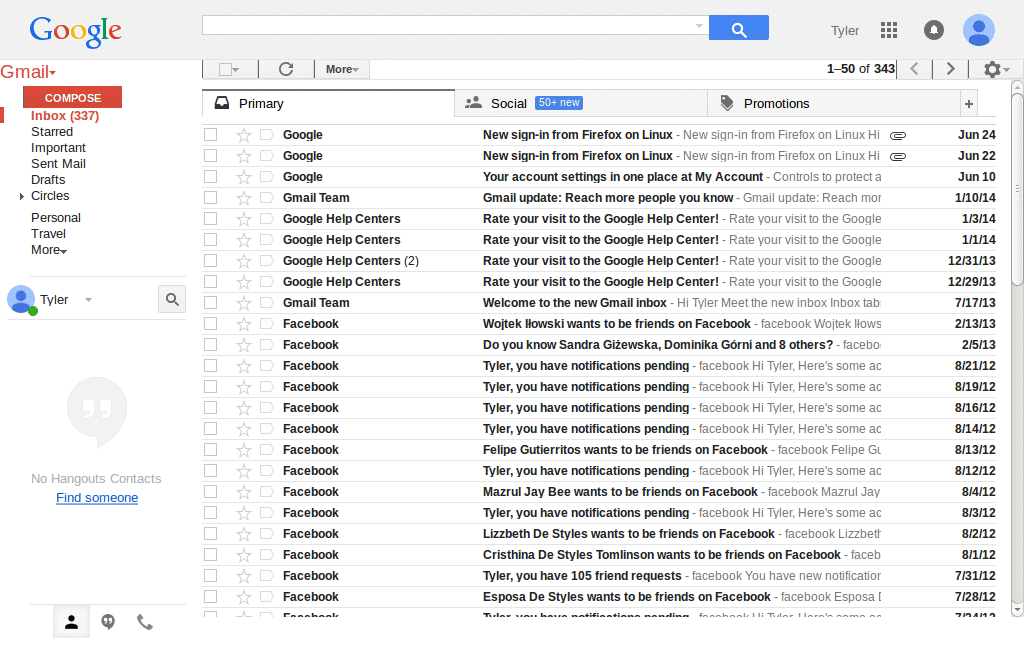The image size is (1024, 645).
Task: Click the Google logo
Action: point(75,31)
